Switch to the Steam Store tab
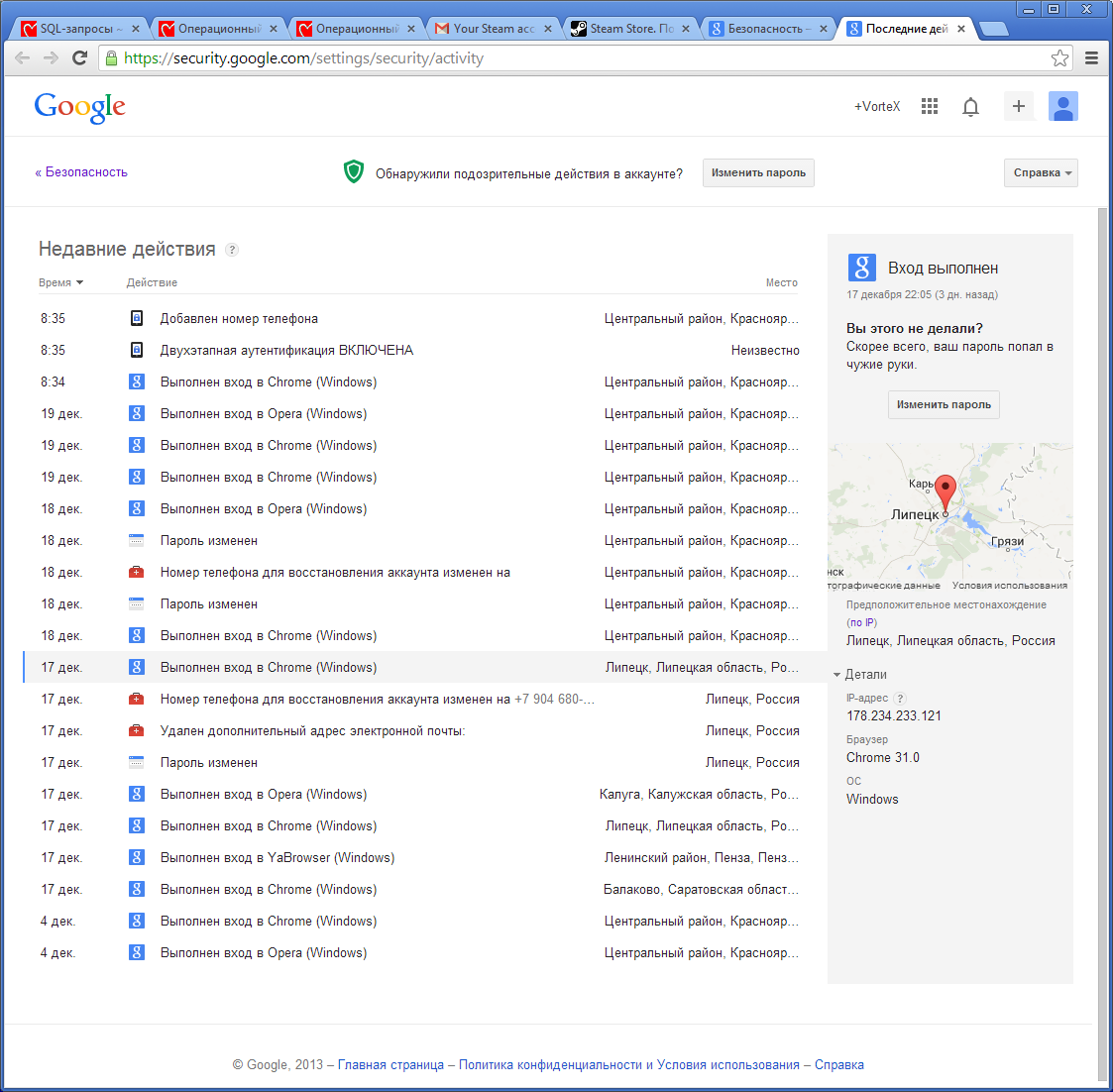 coord(630,29)
